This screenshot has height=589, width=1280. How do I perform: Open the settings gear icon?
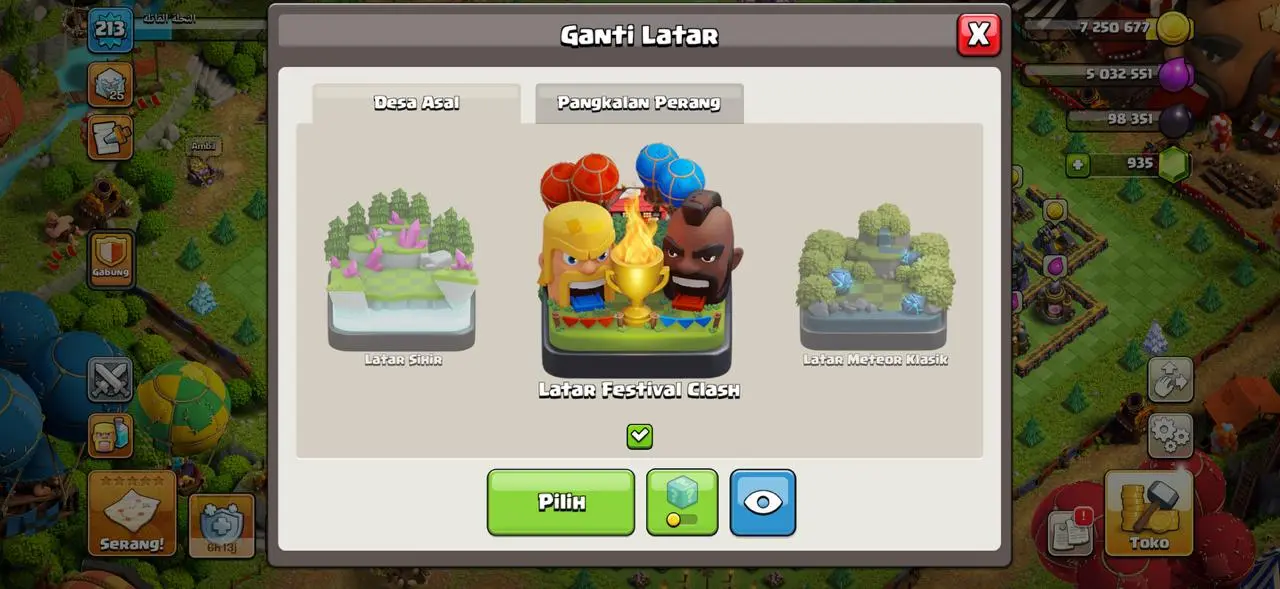(1170, 435)
